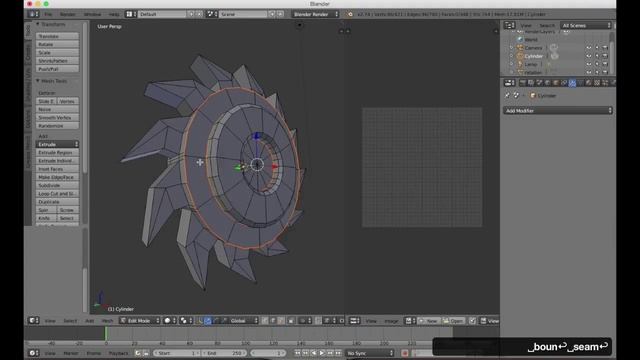
Task: Open the No Sync playback dropdown
Action: tap(370, 353)
